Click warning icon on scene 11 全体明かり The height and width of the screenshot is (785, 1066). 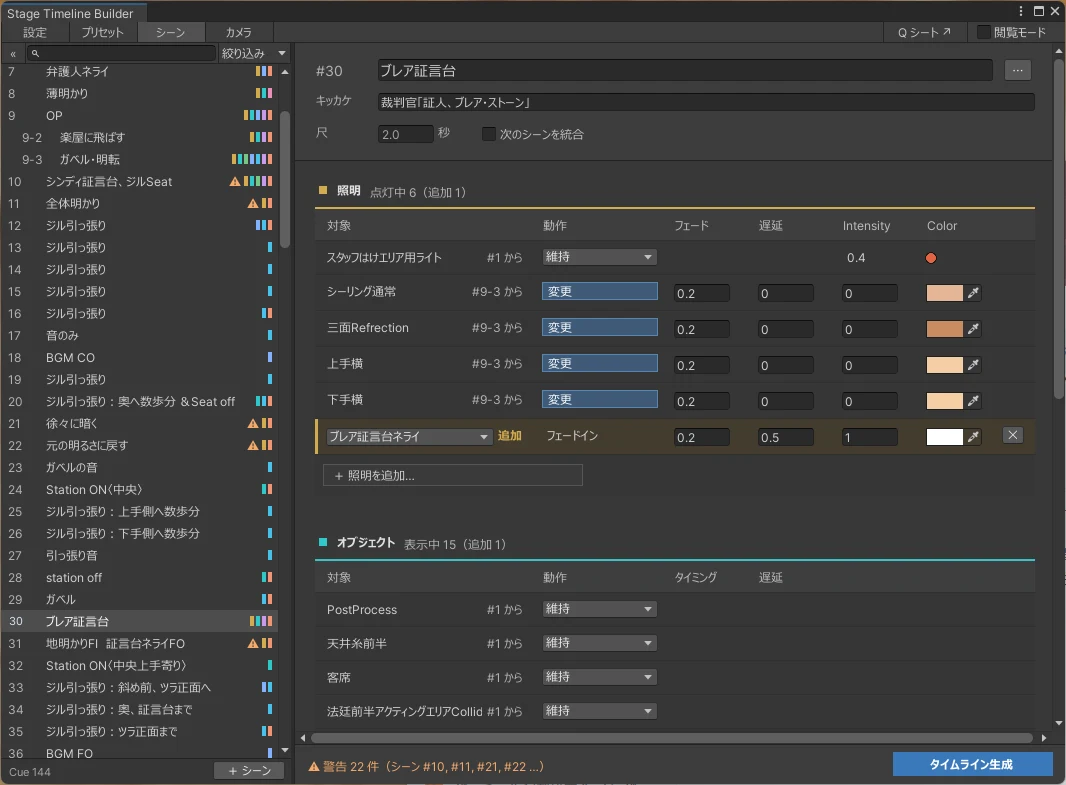pyautogui.click(x=253, y=203)
